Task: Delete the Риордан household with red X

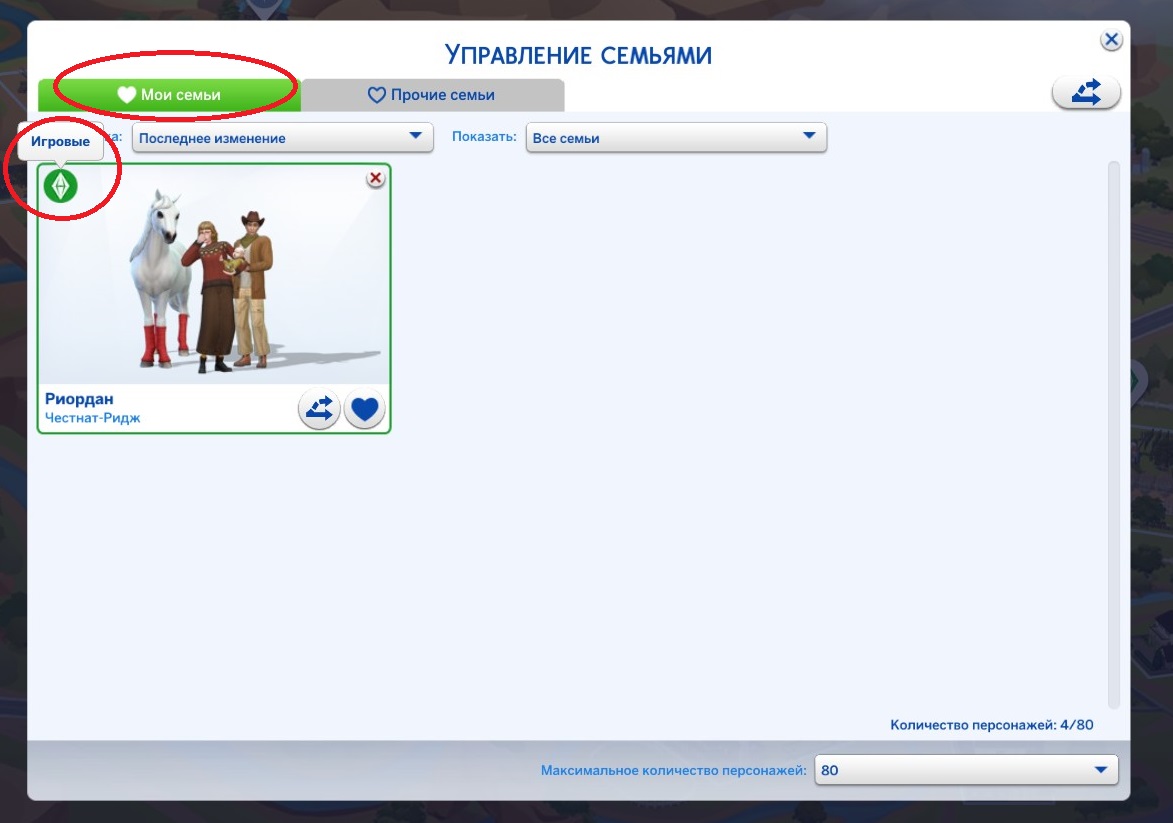Action: (376, 178)
